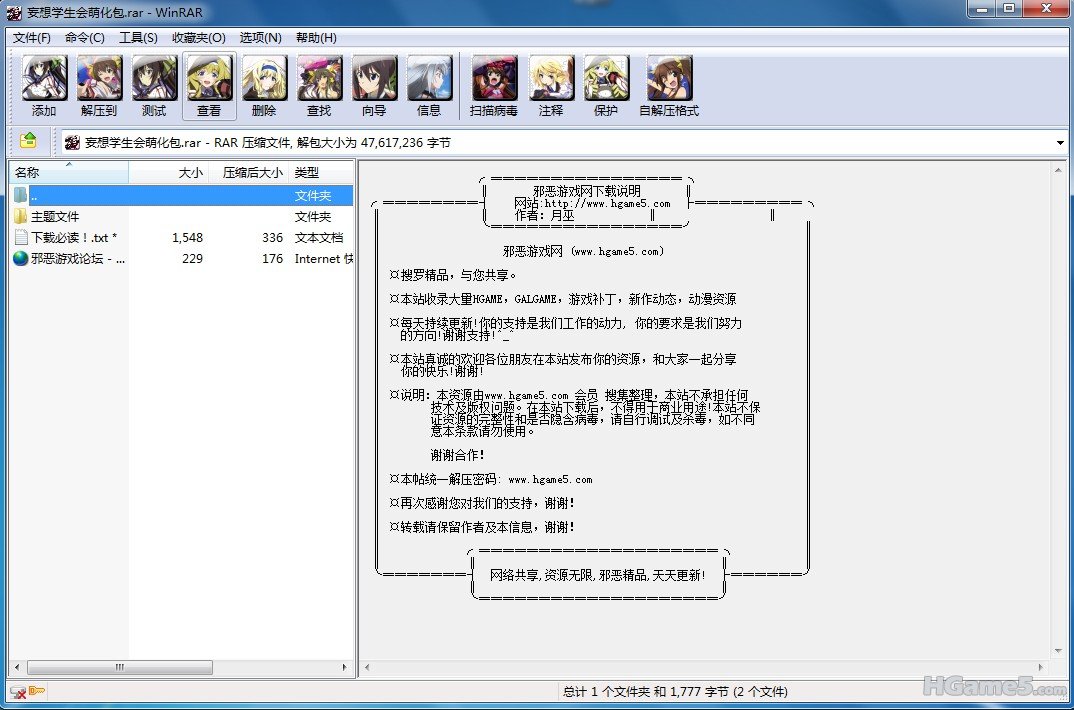Open the 工具(S) menu
This screenshot has width=1074, height=710.
tap(138, 38)
